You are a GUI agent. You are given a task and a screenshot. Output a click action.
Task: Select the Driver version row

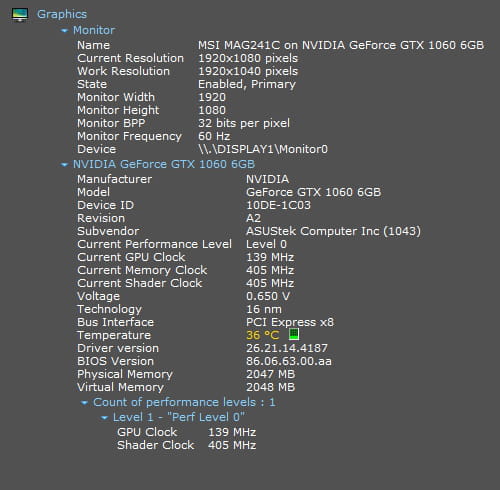click(x=202, y=348)
